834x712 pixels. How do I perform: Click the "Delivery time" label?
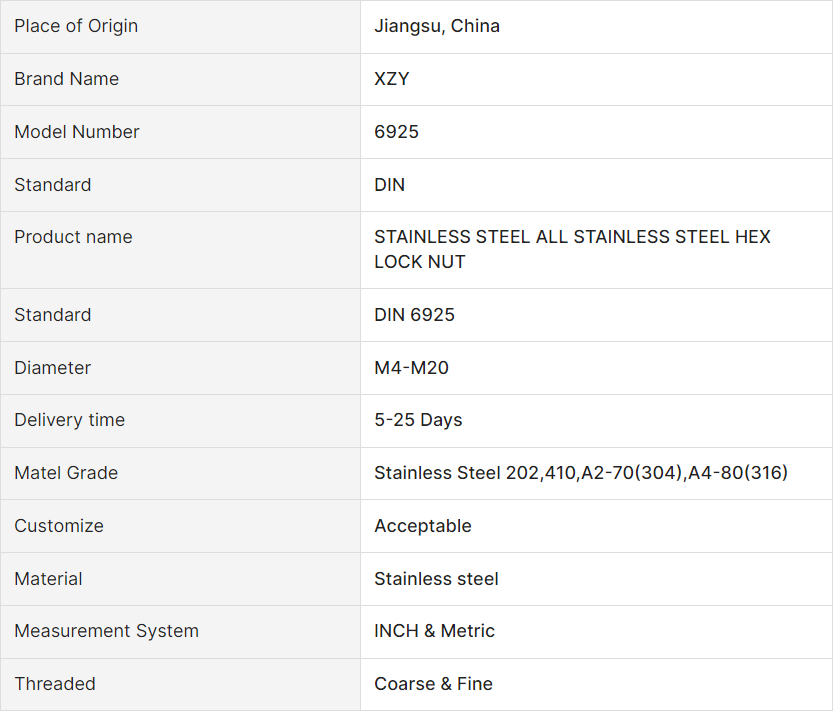[69, 420]
